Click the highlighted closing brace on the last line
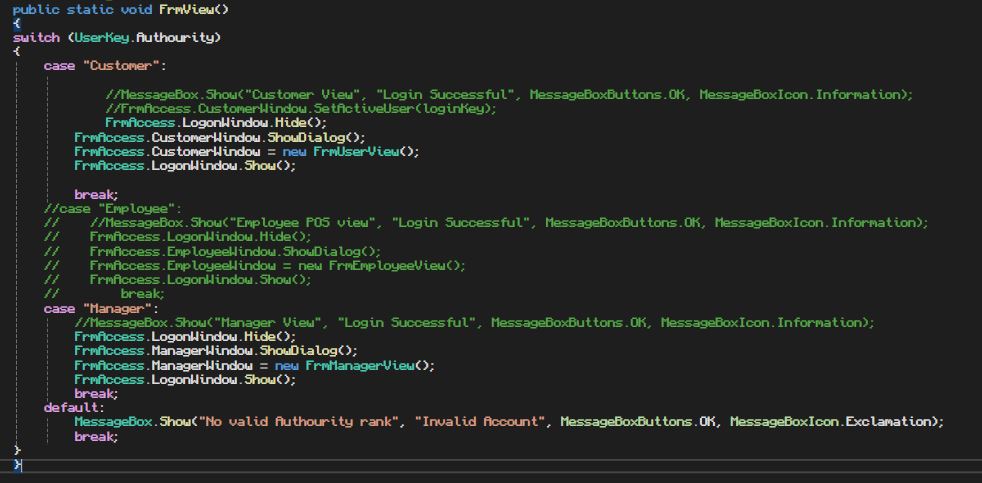The height and width of the screenshot is (483, 982). pyautogui.click(x=17, y=465)
